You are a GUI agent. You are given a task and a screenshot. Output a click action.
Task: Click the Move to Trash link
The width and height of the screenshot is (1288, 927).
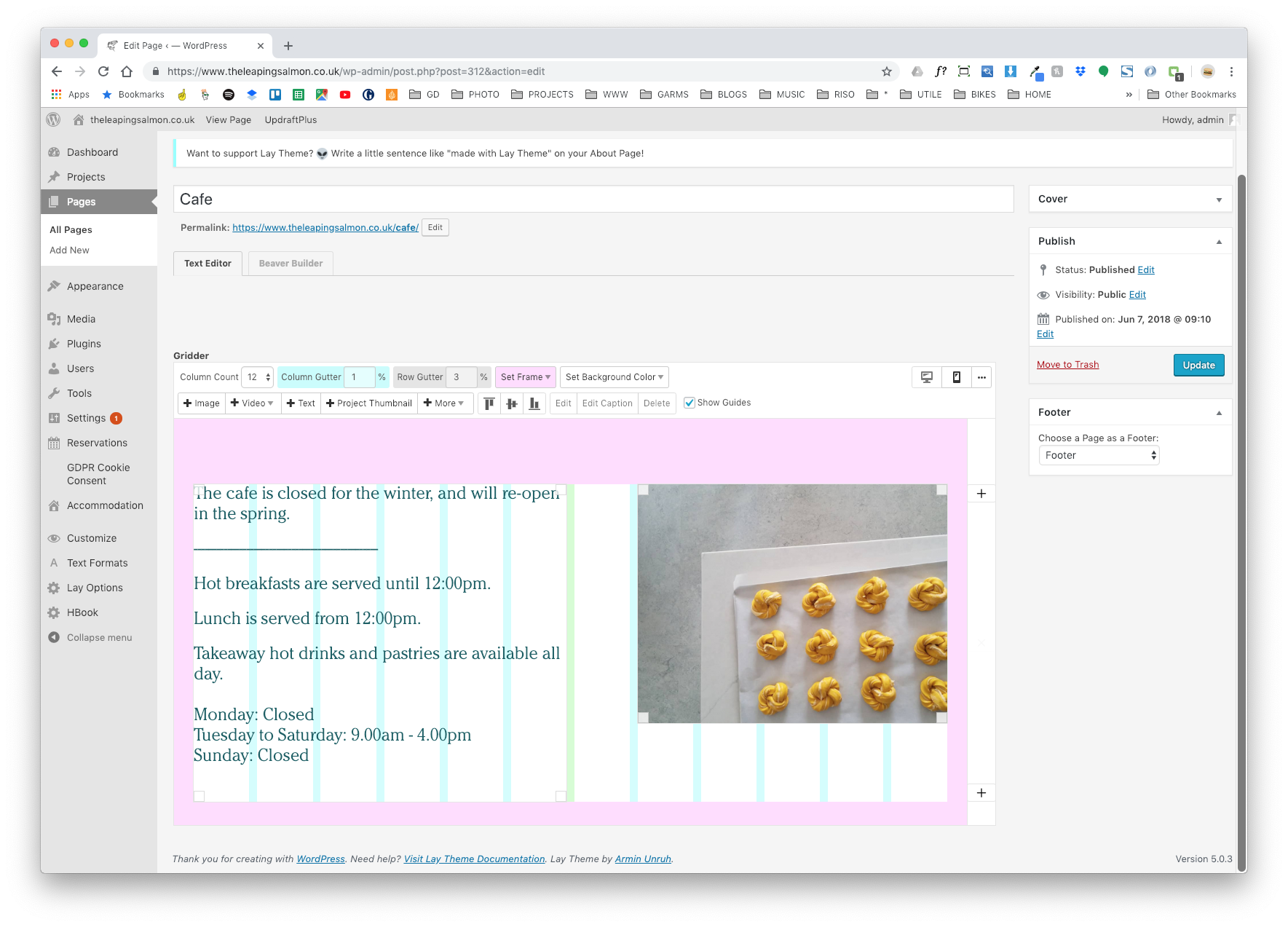[1067, 365]
